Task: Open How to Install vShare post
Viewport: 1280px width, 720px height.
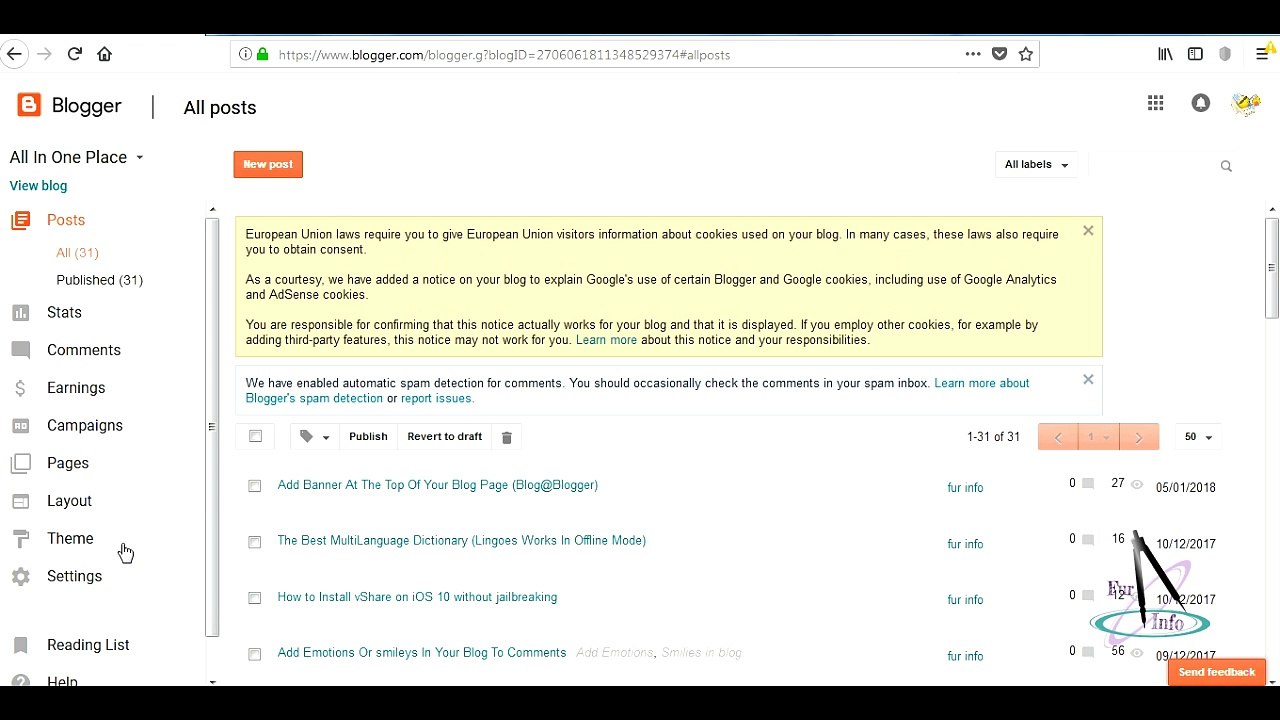Action: point(417,597)
